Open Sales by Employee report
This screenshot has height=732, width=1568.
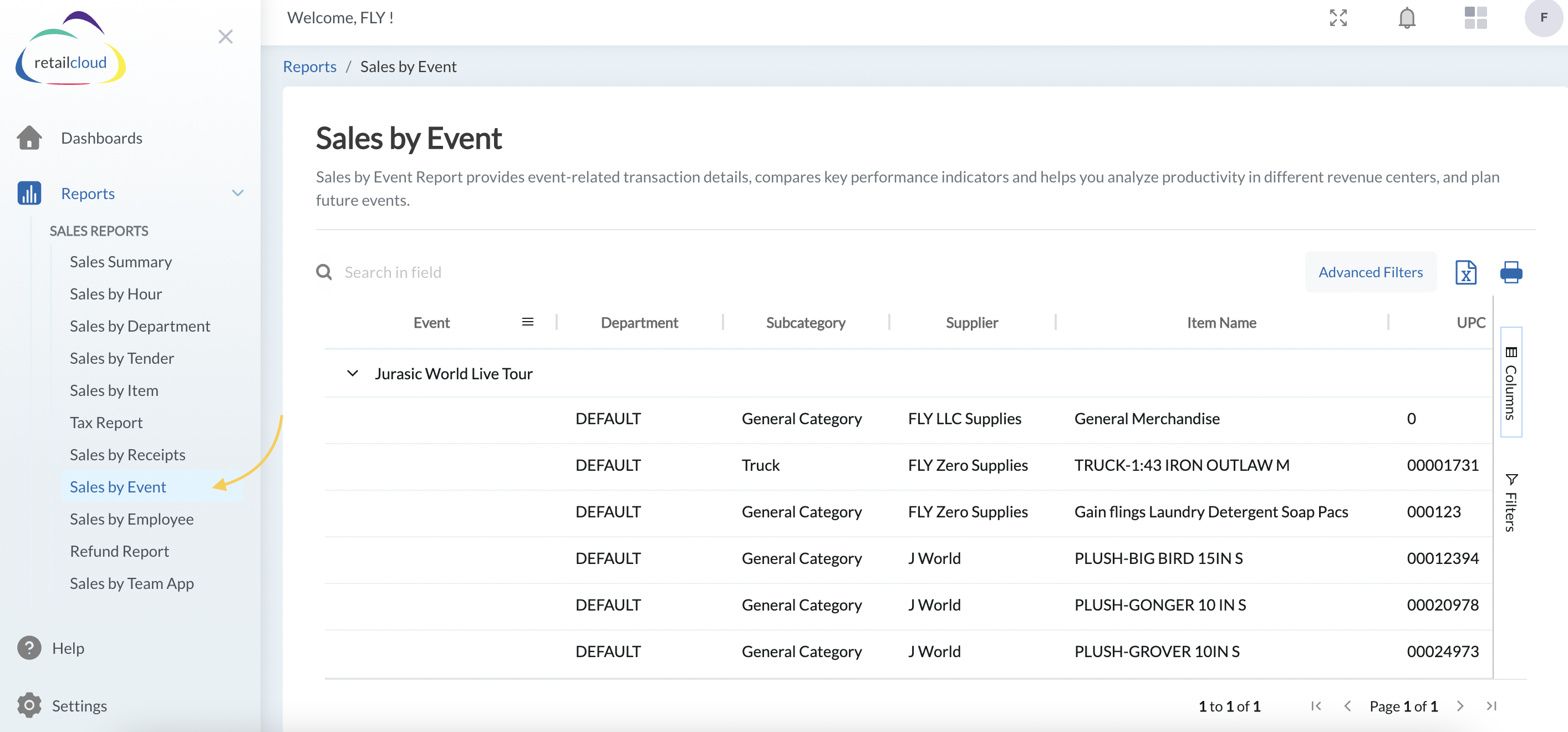[x=131, y=520]
